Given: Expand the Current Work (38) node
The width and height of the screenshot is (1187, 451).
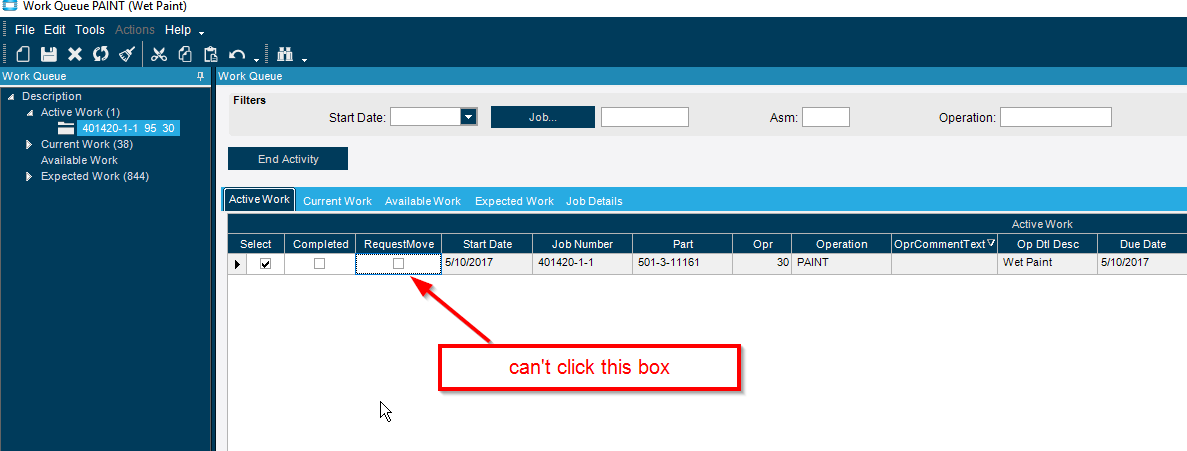Looking at the screenshot, I should point(30,144).
